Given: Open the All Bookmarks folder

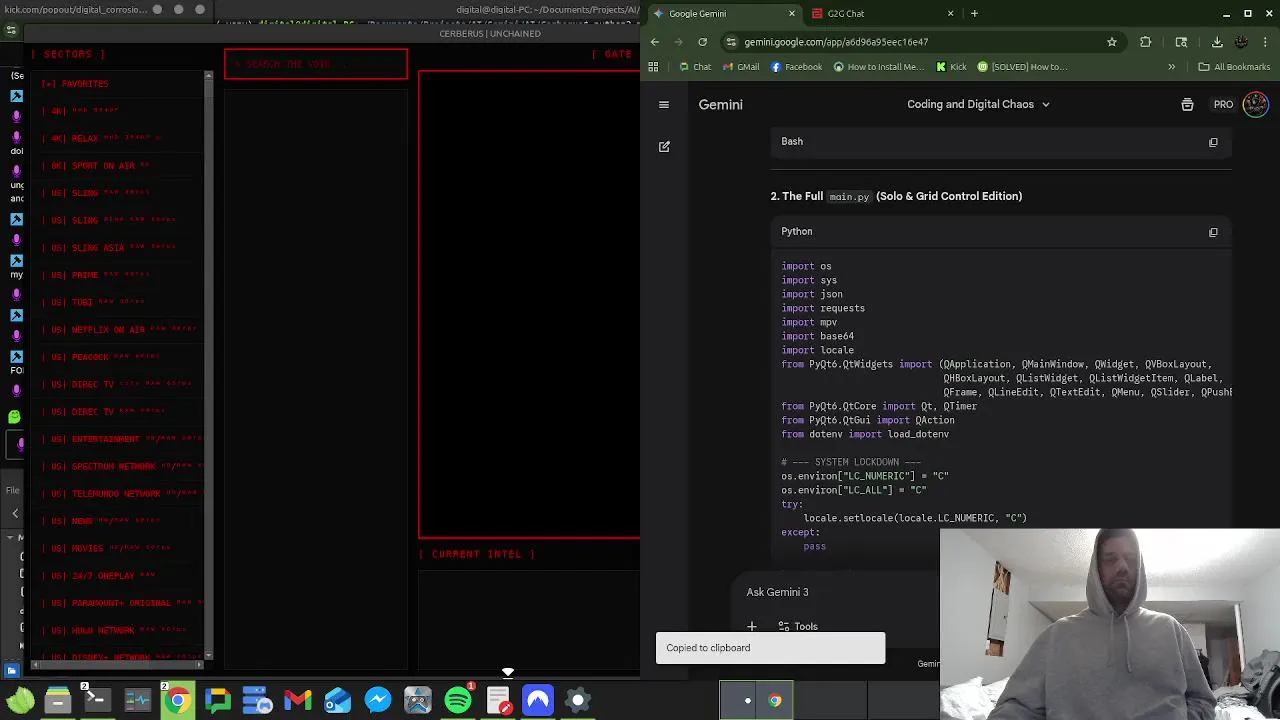Looking at the screenshot, I should [x=1234, y=67].
